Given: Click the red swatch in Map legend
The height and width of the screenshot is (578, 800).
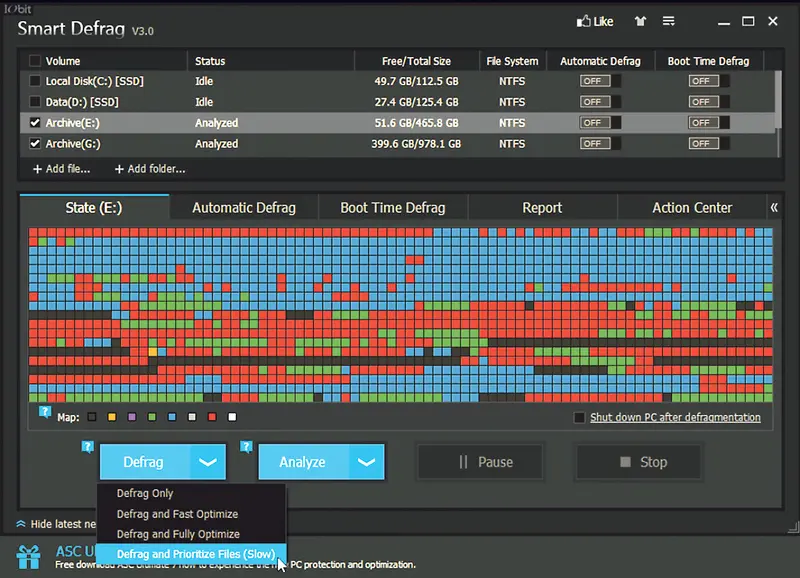Looking at the screenshot, I should (x=212, y=417).
